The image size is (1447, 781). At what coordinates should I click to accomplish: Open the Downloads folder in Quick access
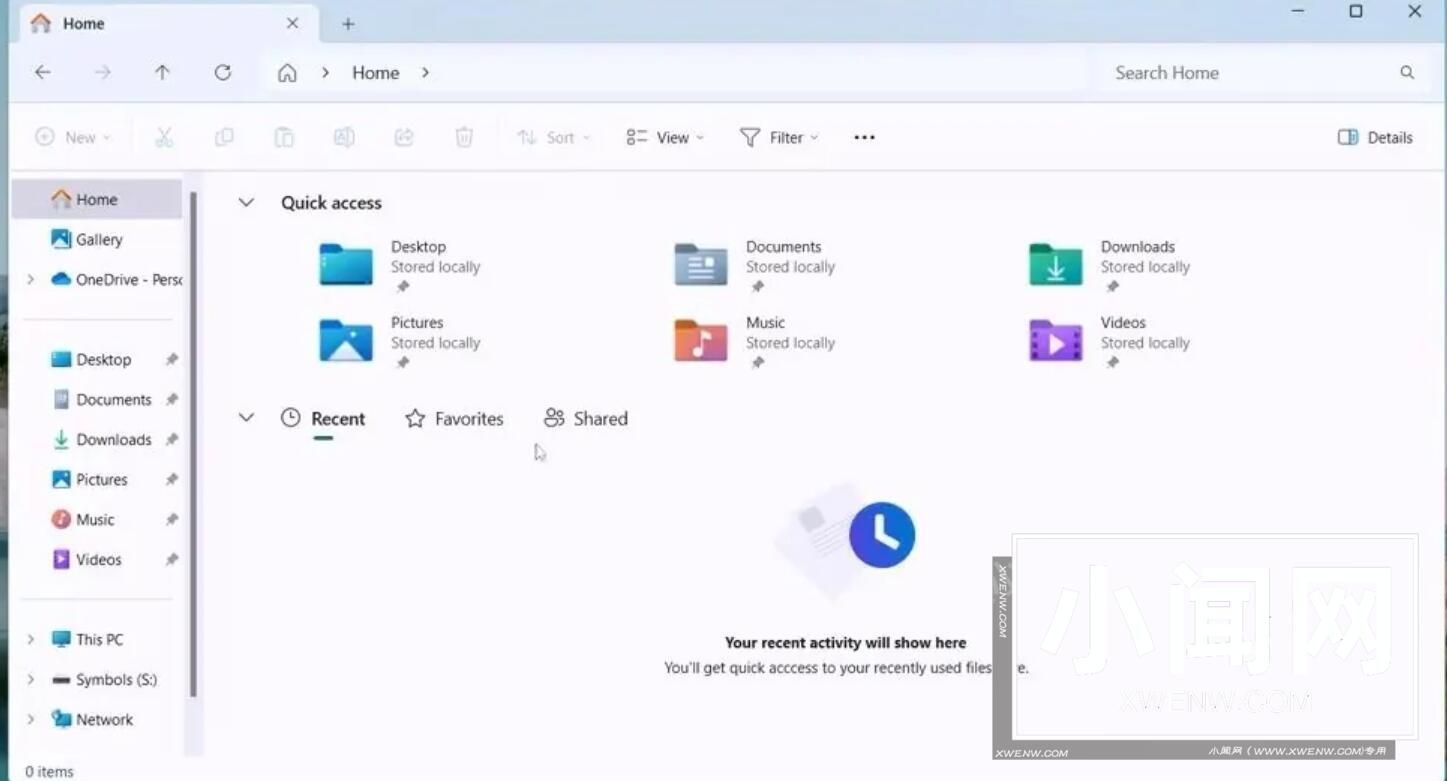pos(1110,266)
